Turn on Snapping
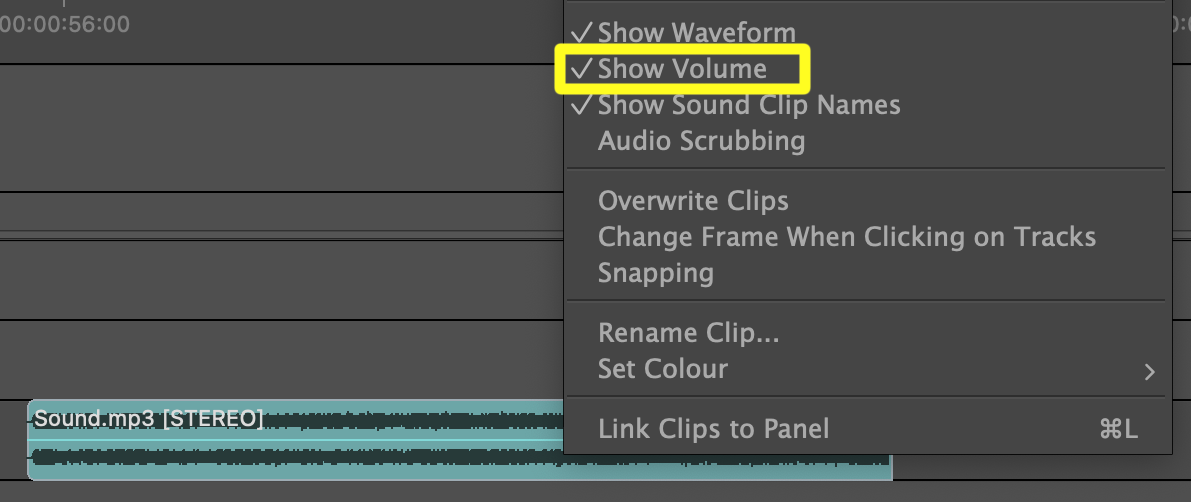Image resolution: width=1191 pixels, height=502 pixels. (655, 273)
